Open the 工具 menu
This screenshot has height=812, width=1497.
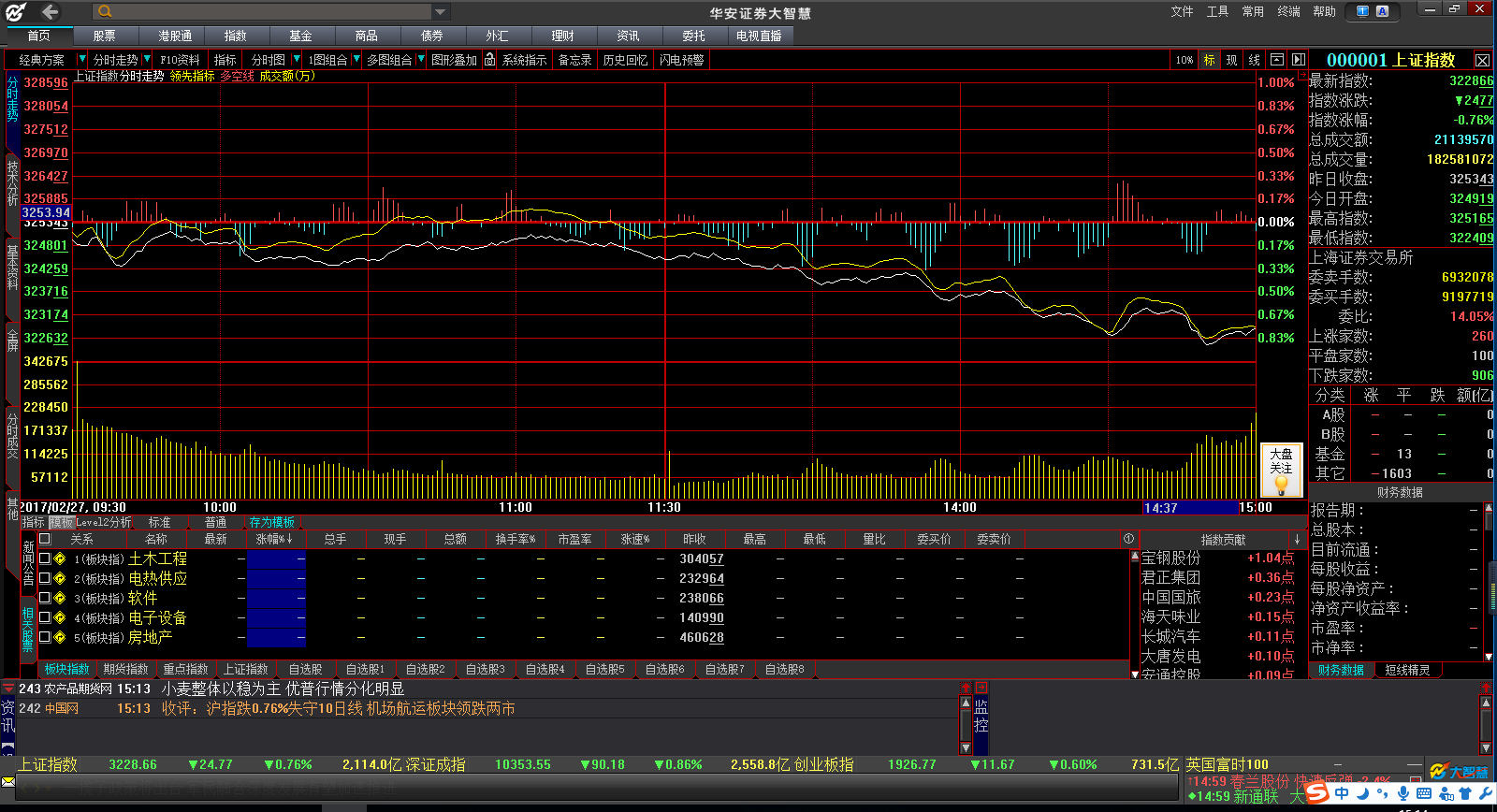click(1217, 11)
